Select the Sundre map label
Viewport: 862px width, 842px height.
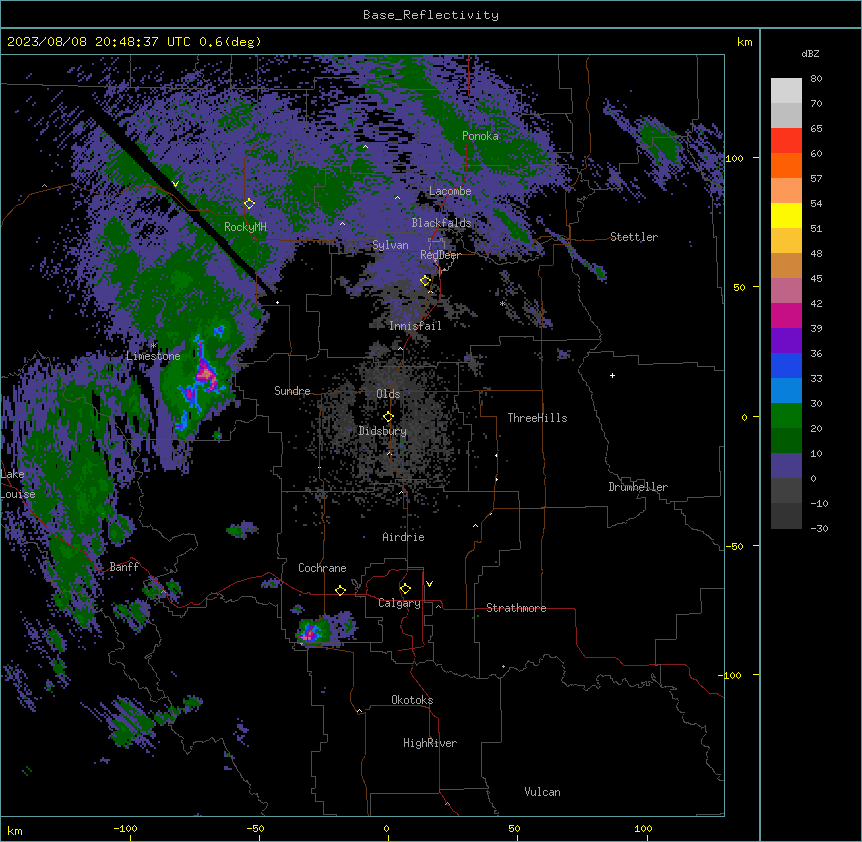pyautogui.click(x=292, y=391)
